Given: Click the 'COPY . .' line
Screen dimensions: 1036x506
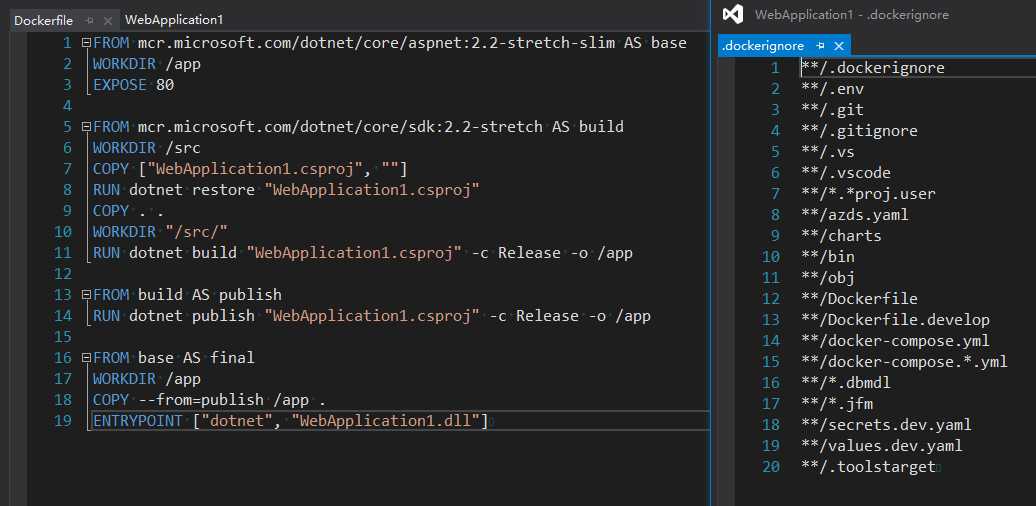Looking at the screenshot, I should pos(129,211).
